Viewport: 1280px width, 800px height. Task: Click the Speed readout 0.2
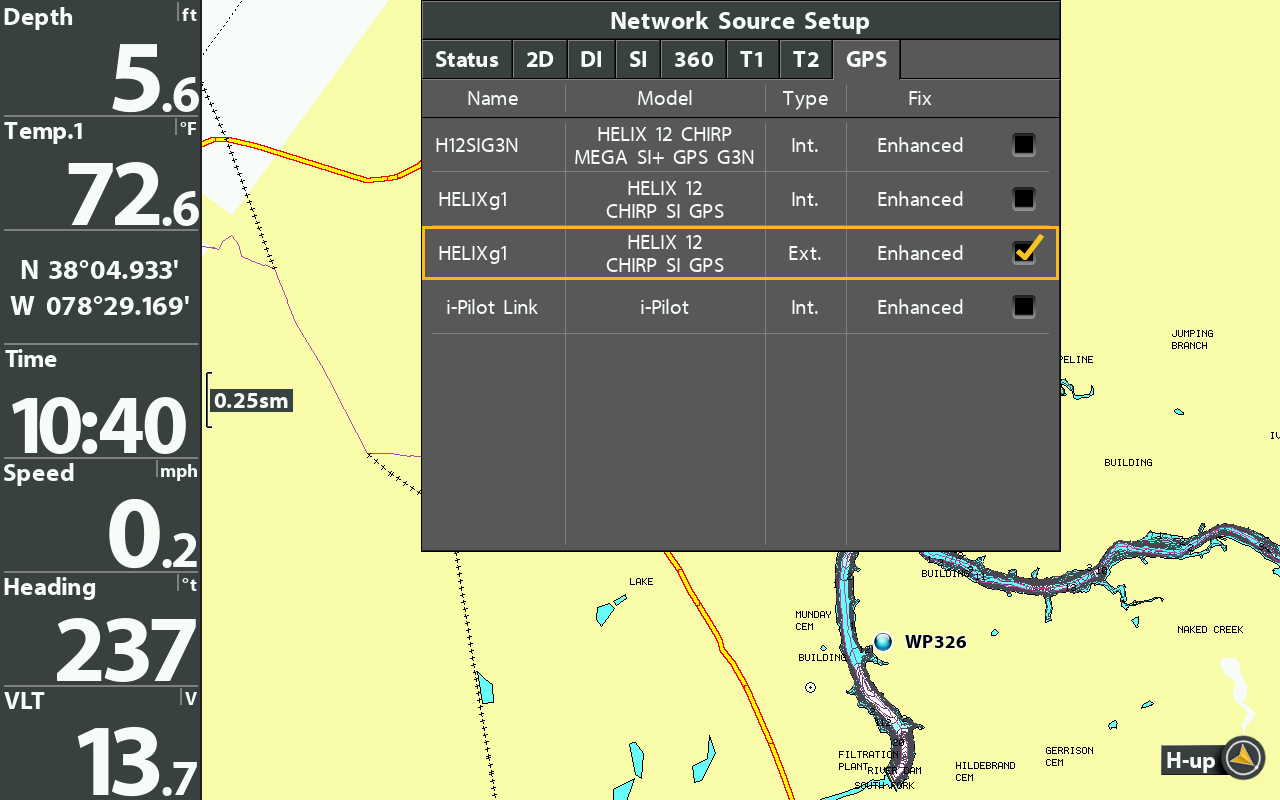coord(152,535)
